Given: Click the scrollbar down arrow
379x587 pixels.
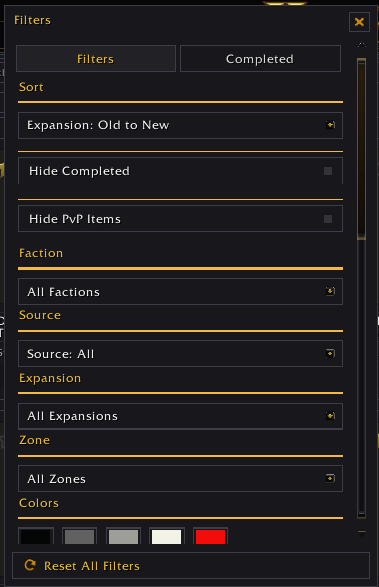Looking at the screenshot, I should (361, 533).
